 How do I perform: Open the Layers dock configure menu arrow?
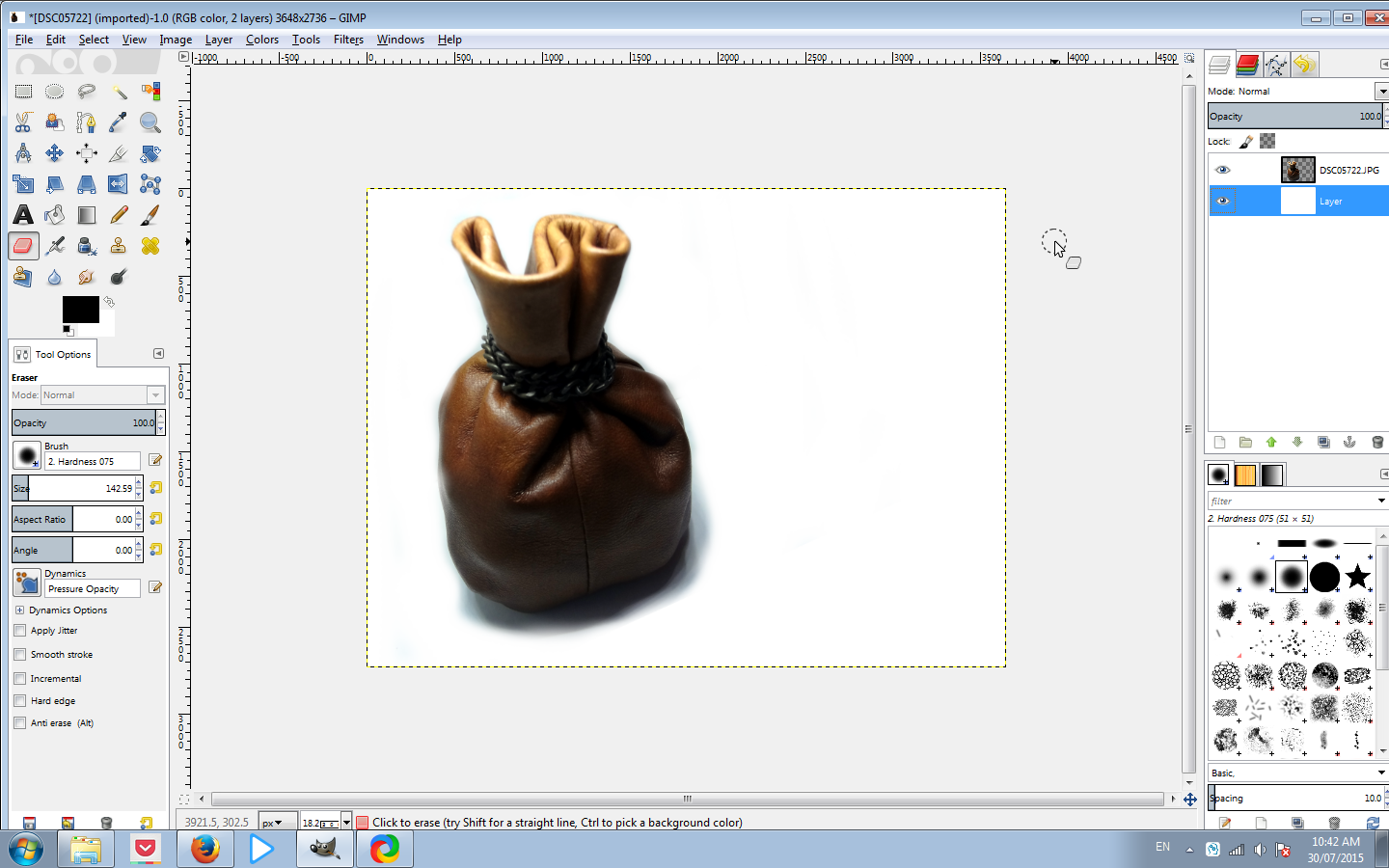tap(1384, 64)
